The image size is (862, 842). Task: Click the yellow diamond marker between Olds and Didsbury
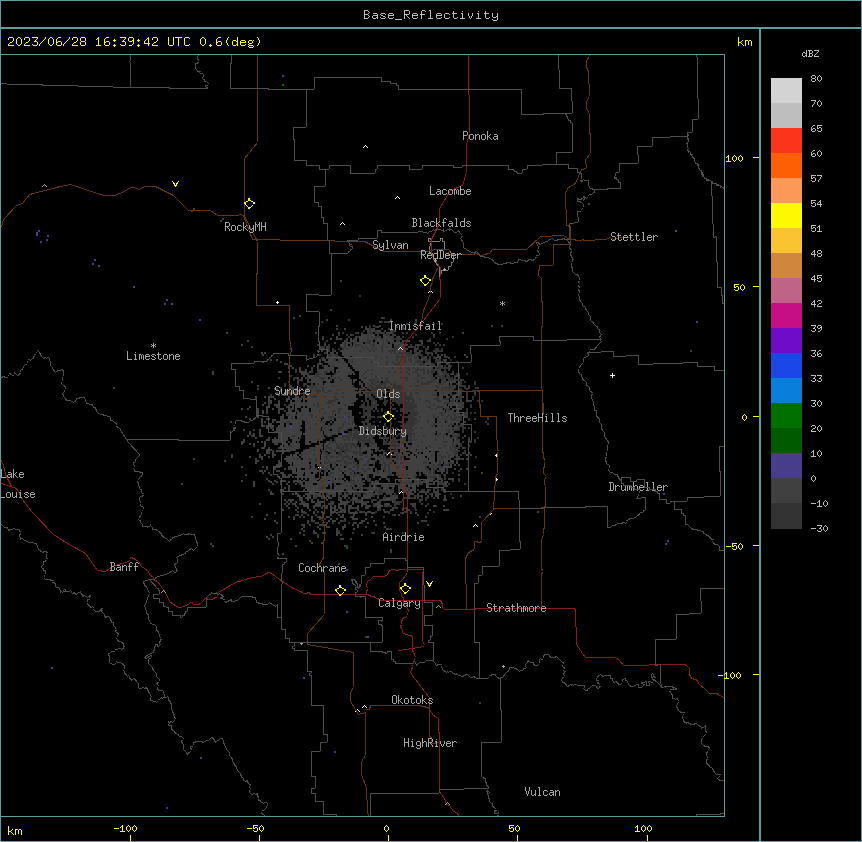click(389, 417)
